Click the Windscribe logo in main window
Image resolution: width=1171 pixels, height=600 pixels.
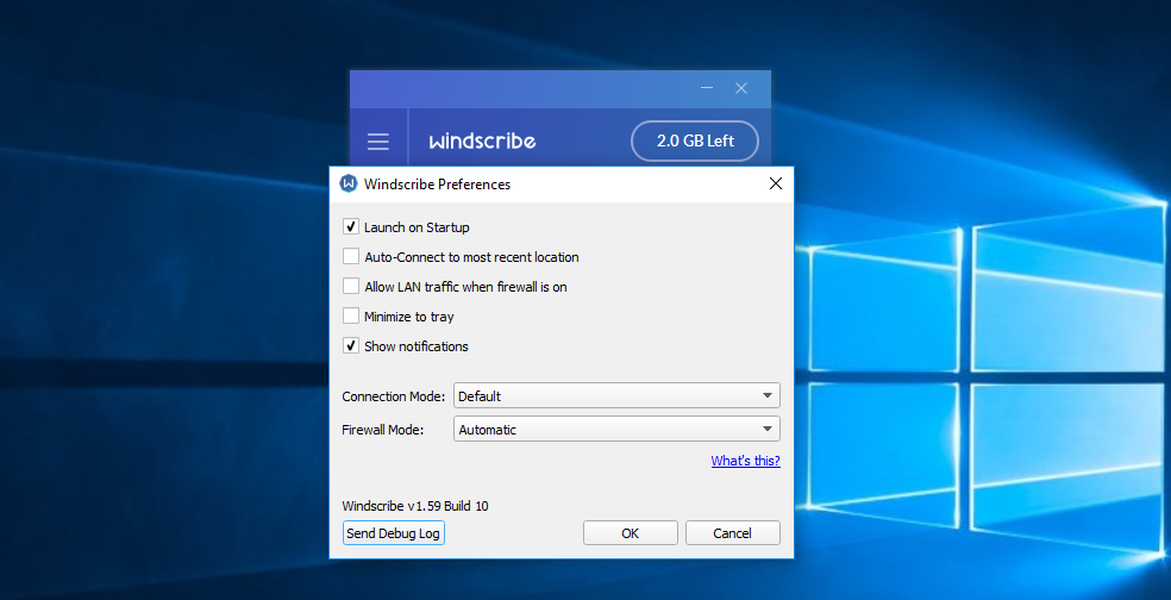(482, 141)
